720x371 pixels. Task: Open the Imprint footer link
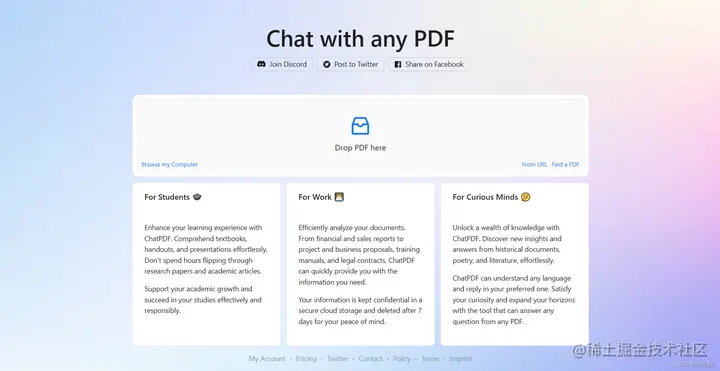coord(461,359)
